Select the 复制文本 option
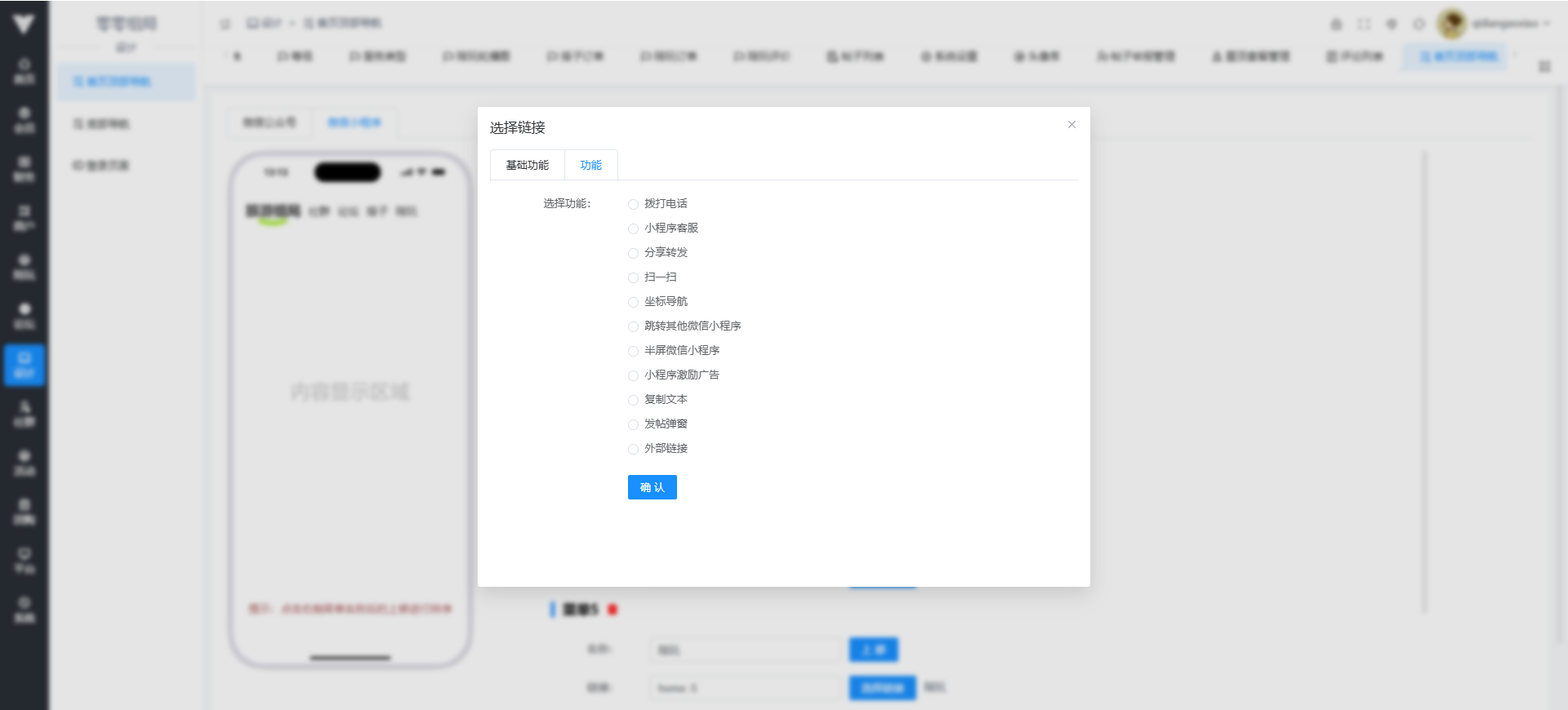 633,400
